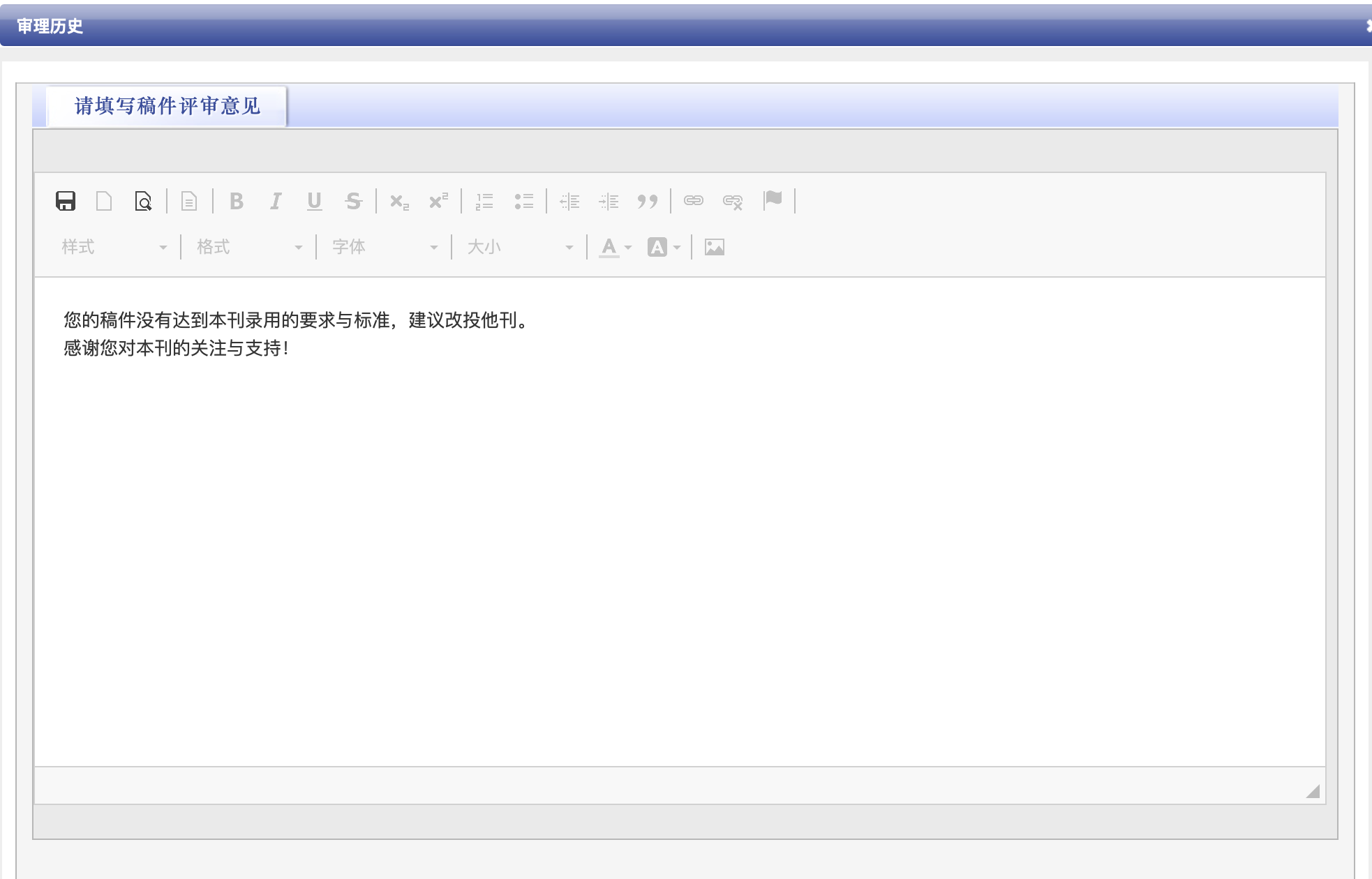Viewport: 1372px width, 879px height.
Task: Open the Templates icon
Action: tap(189, 201)
